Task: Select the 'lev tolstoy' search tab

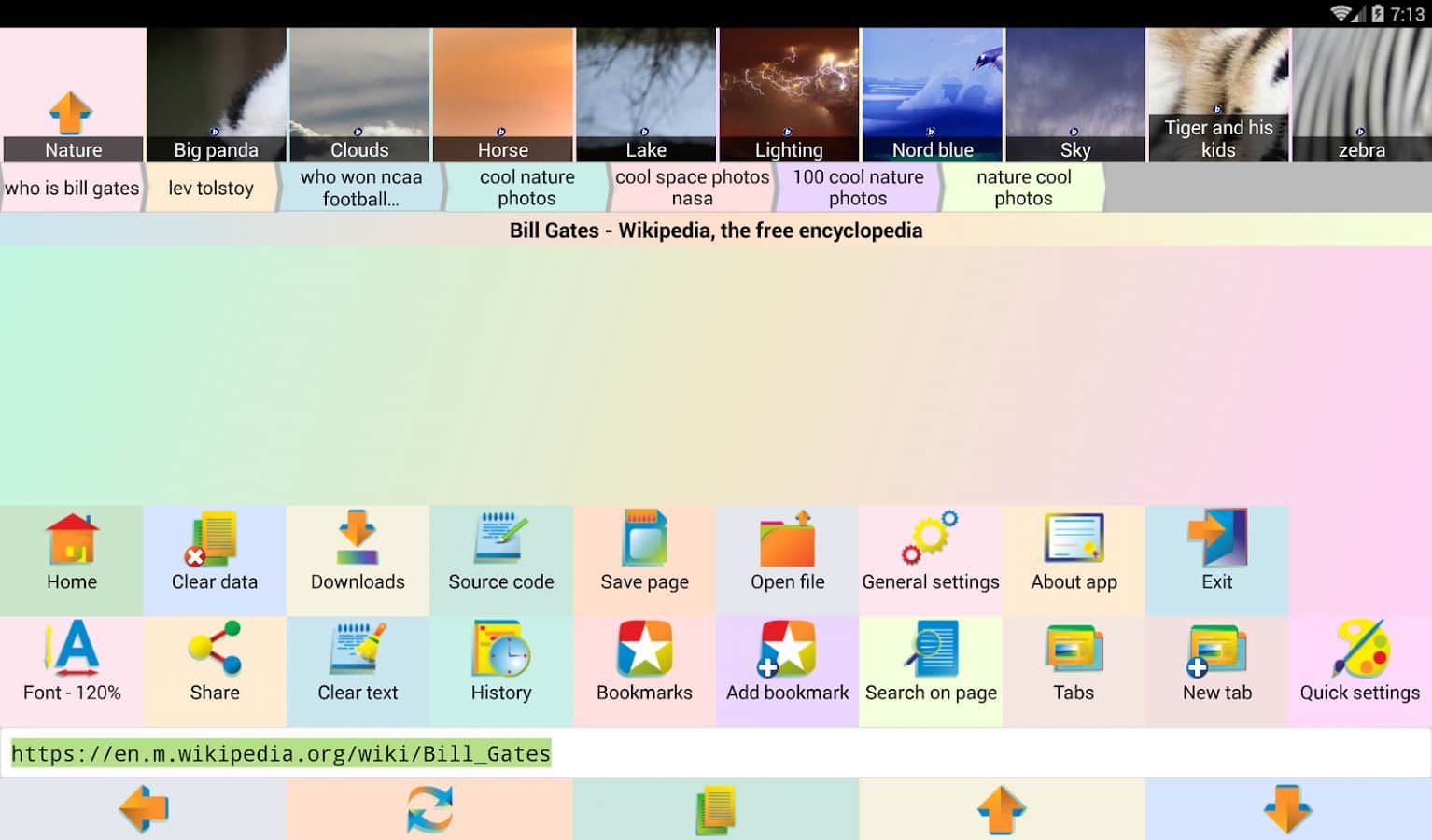Action: click(x=211, y=188)
